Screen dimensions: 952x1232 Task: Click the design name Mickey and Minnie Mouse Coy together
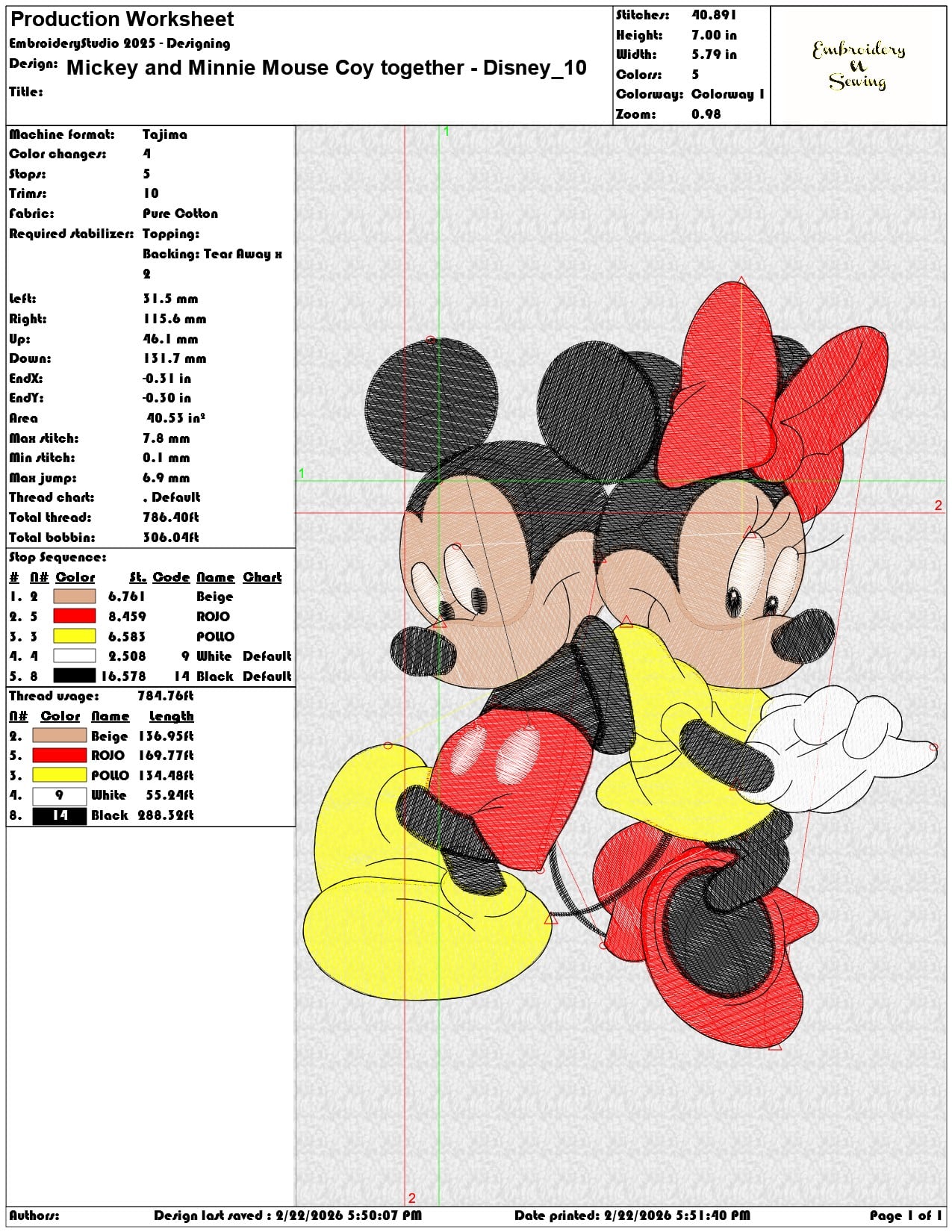point(326,68)
